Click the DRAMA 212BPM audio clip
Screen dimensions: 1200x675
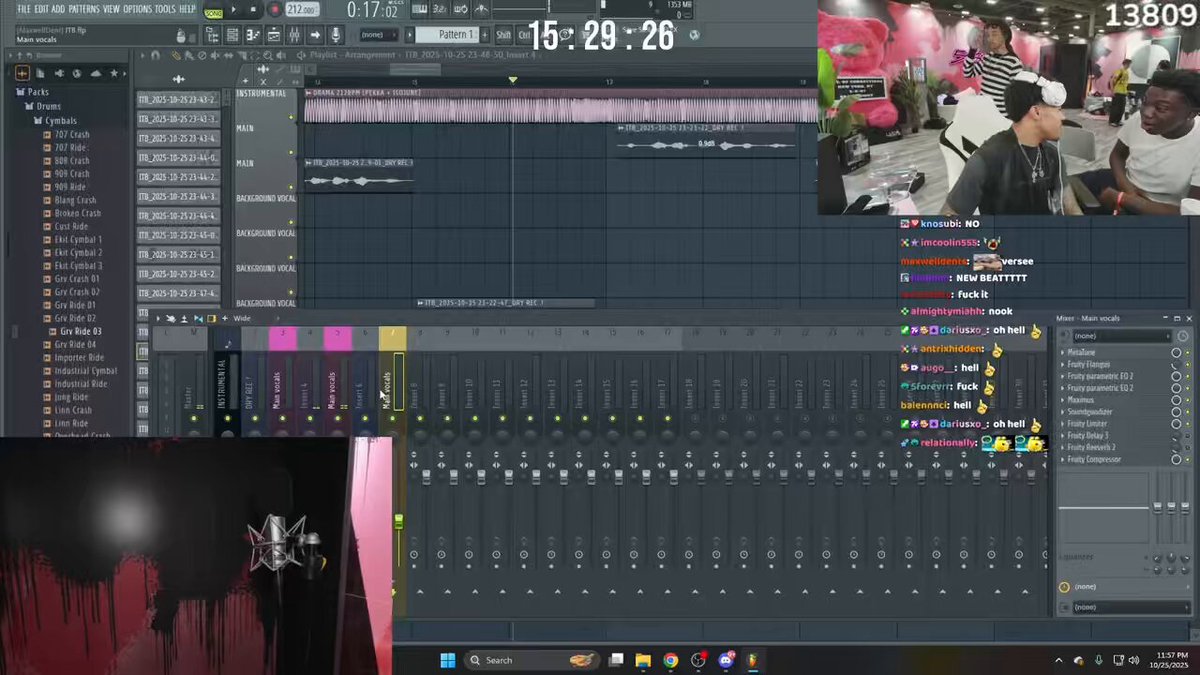[x=560, y=107]
